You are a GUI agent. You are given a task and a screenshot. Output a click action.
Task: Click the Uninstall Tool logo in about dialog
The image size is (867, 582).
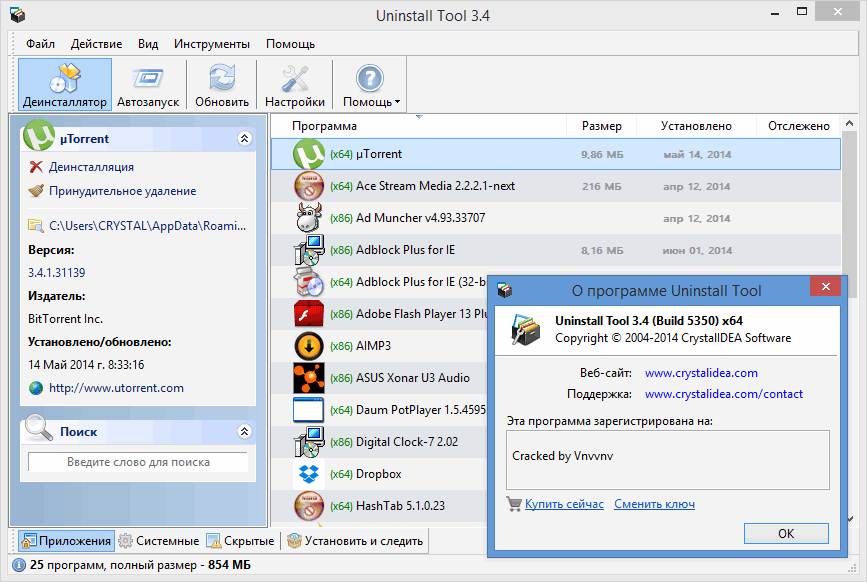[x=525, y=329]
